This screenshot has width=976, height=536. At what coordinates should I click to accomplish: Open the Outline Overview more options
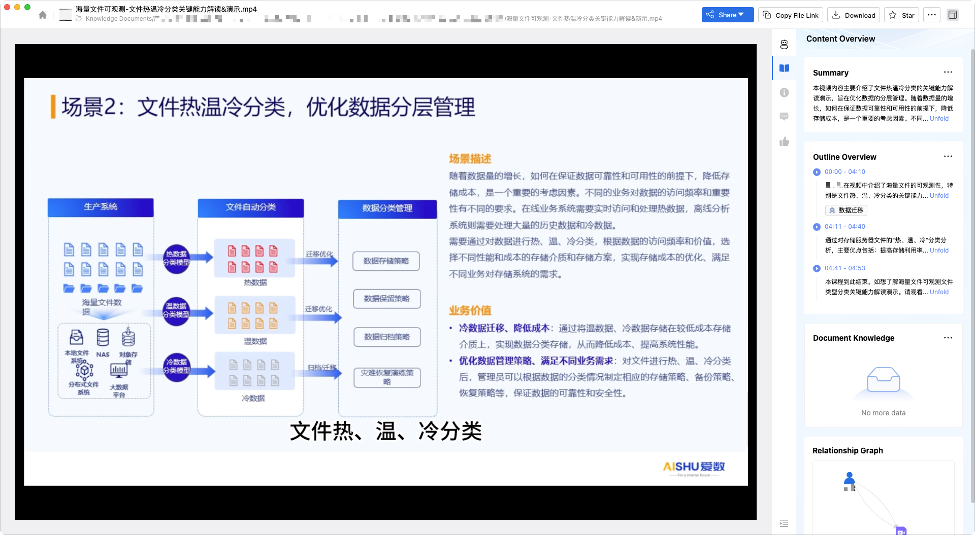pos(946,157)
